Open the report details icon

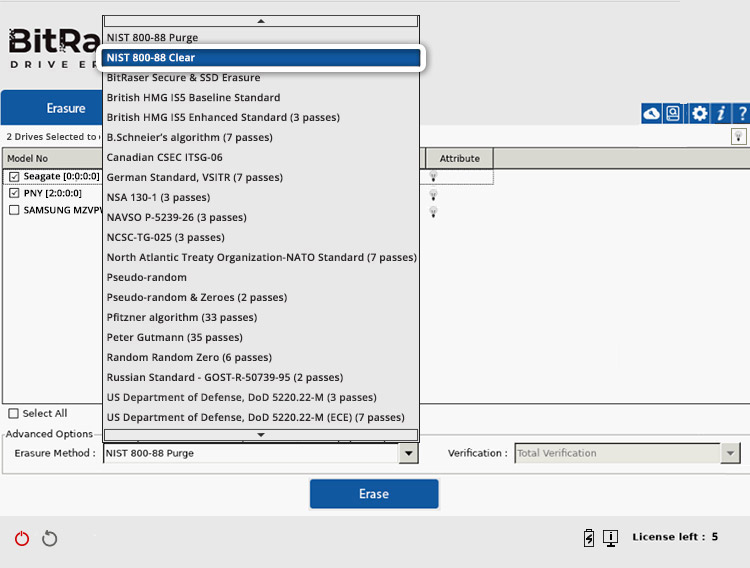click(673, 113)
